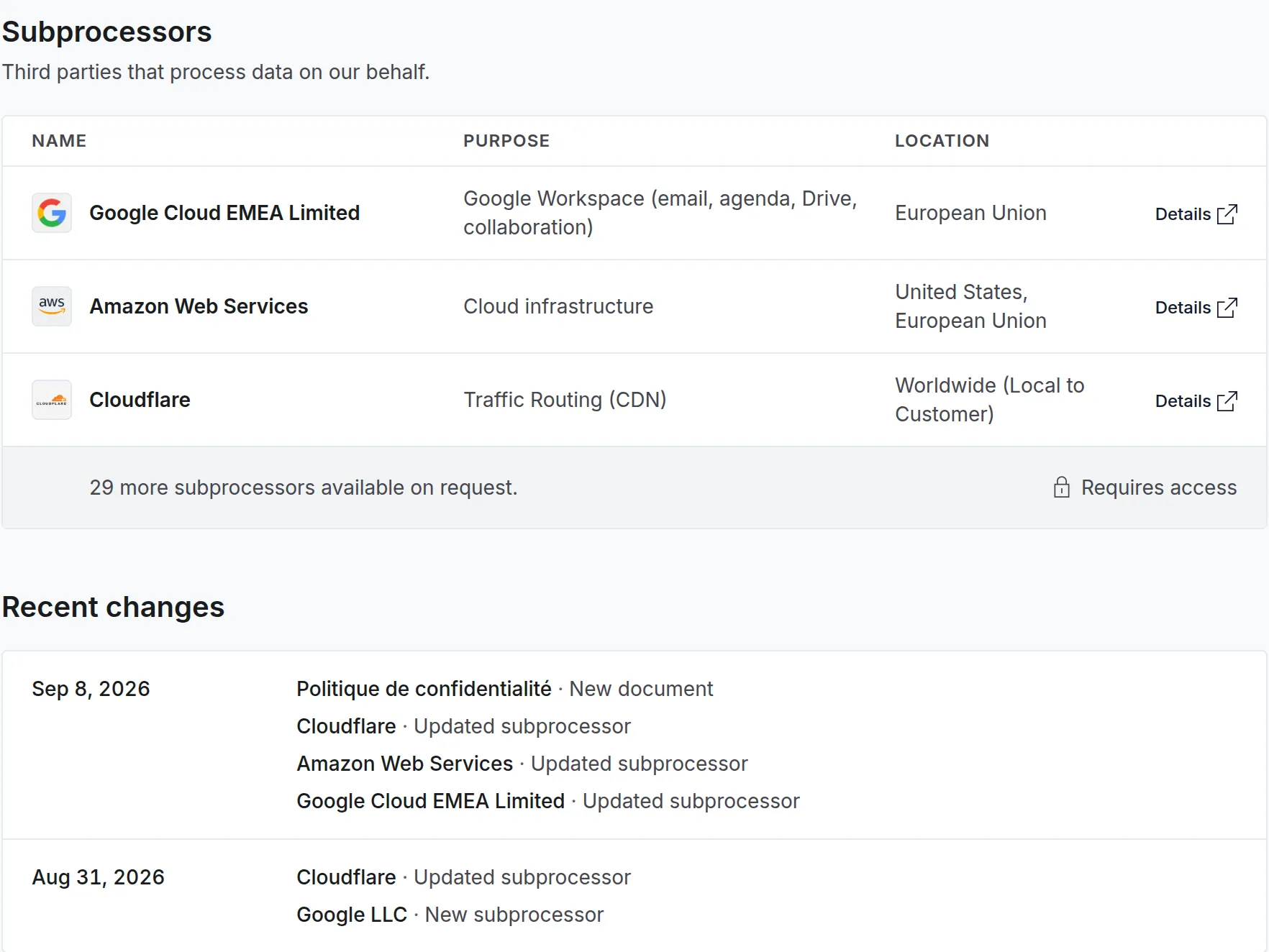Open Details link for Google Cloud EMEA Limited
The height and width of the screenshot is (952, 1269).
[x=1196, y=214]
